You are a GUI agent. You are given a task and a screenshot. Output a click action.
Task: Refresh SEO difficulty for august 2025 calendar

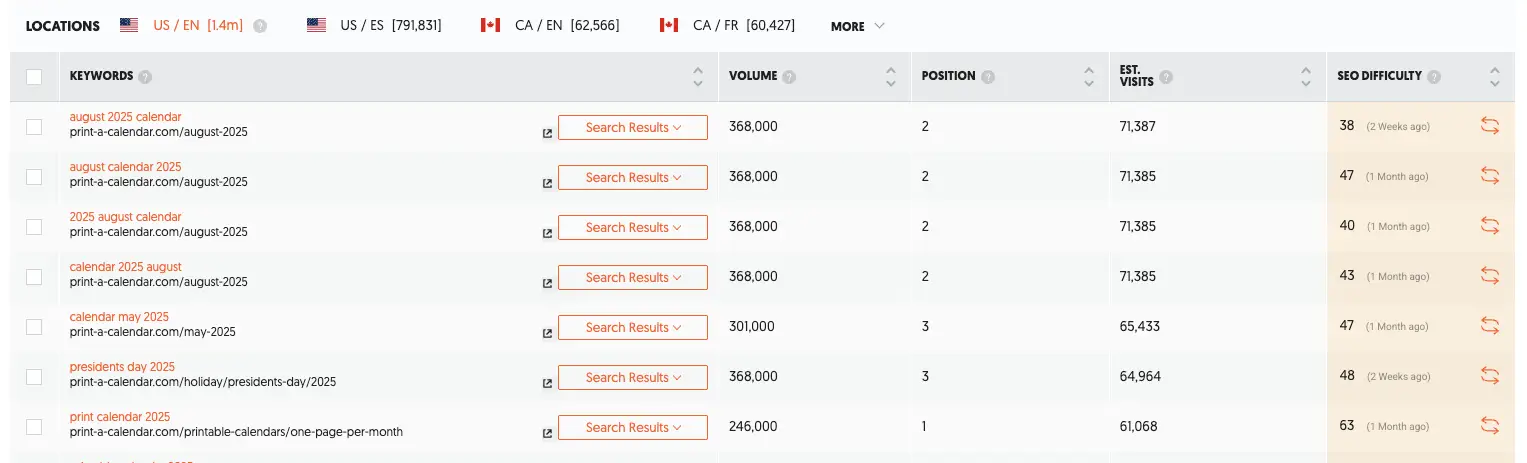[x=1489, y=126]
